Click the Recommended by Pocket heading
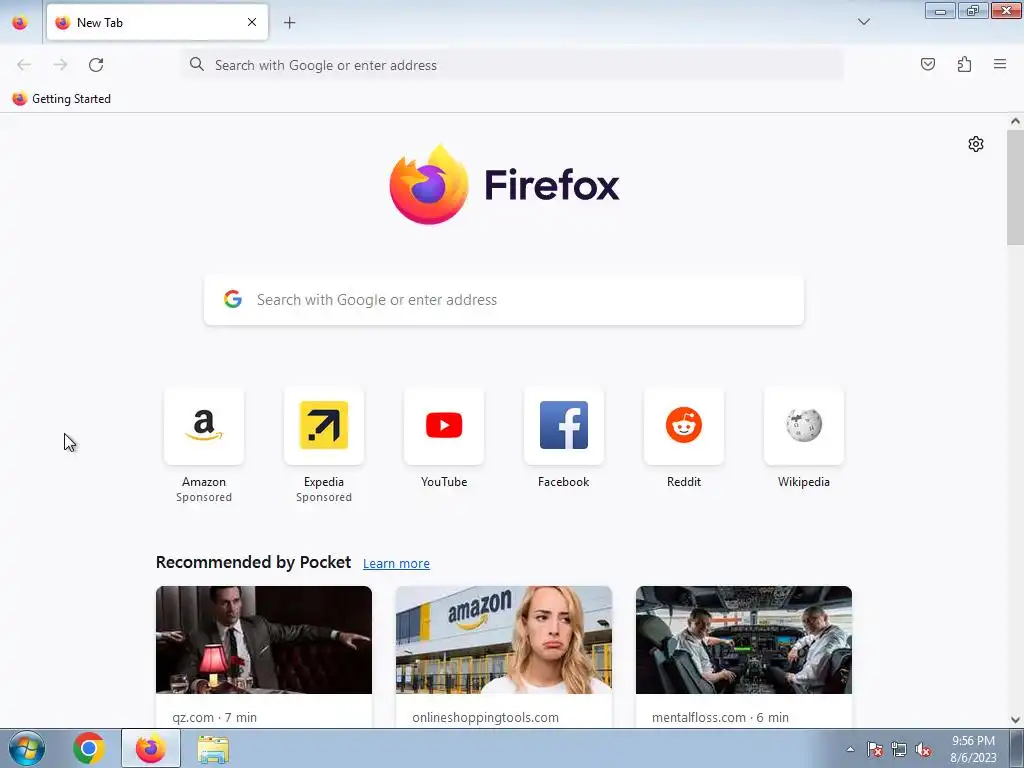This screenshot has height=768, width=1024. [x=253, y=562]
